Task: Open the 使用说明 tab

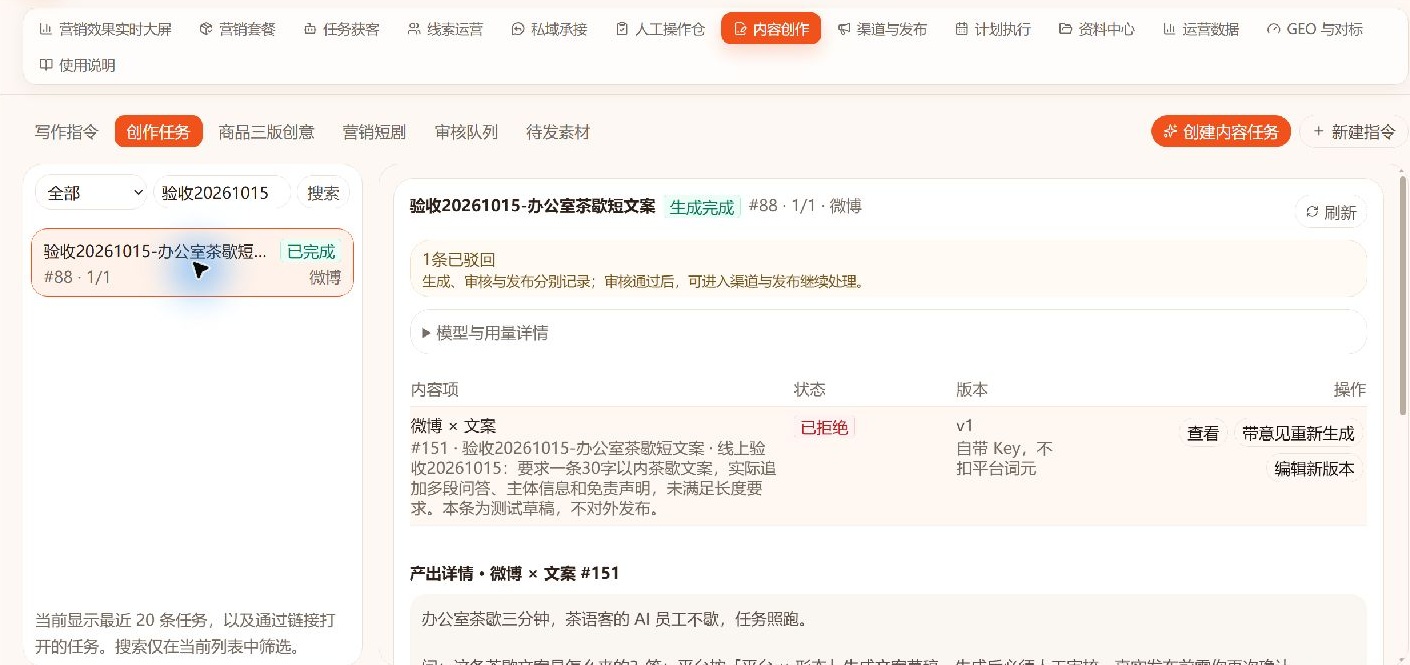Action: coord(77,65)
